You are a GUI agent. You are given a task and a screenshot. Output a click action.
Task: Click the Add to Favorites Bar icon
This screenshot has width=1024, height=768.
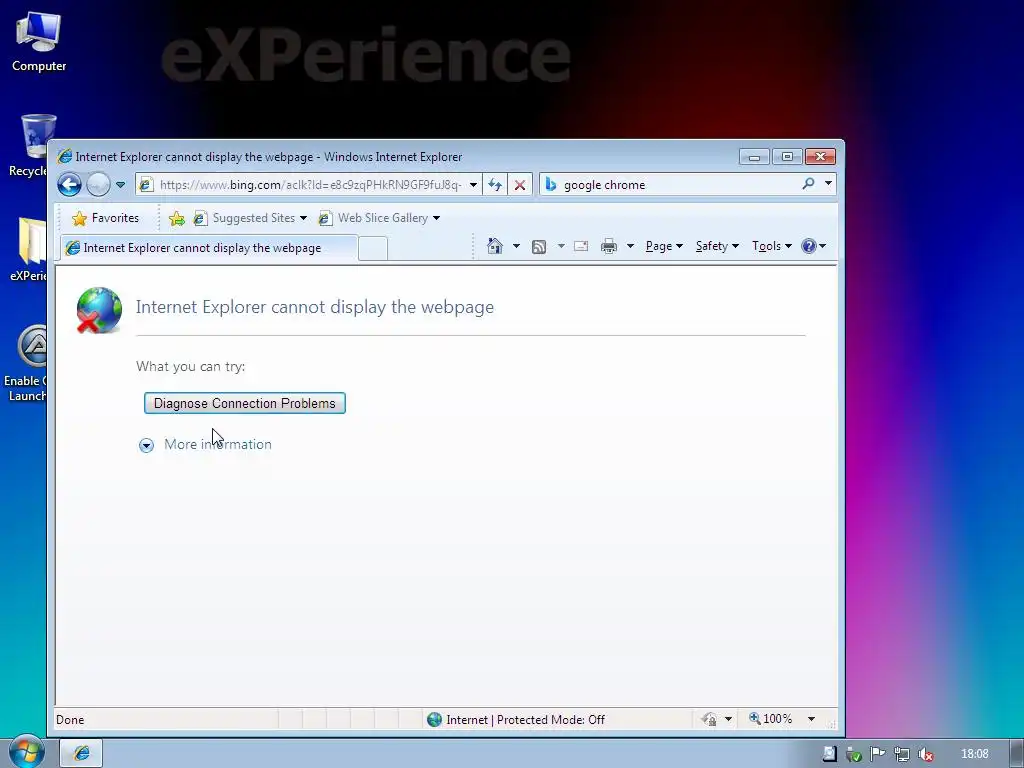coord(176,218)
